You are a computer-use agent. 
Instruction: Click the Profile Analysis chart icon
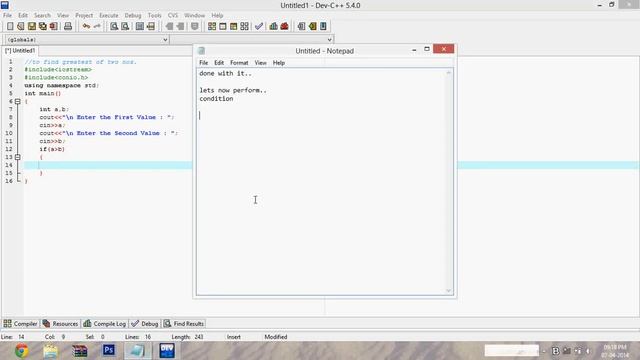273,26
